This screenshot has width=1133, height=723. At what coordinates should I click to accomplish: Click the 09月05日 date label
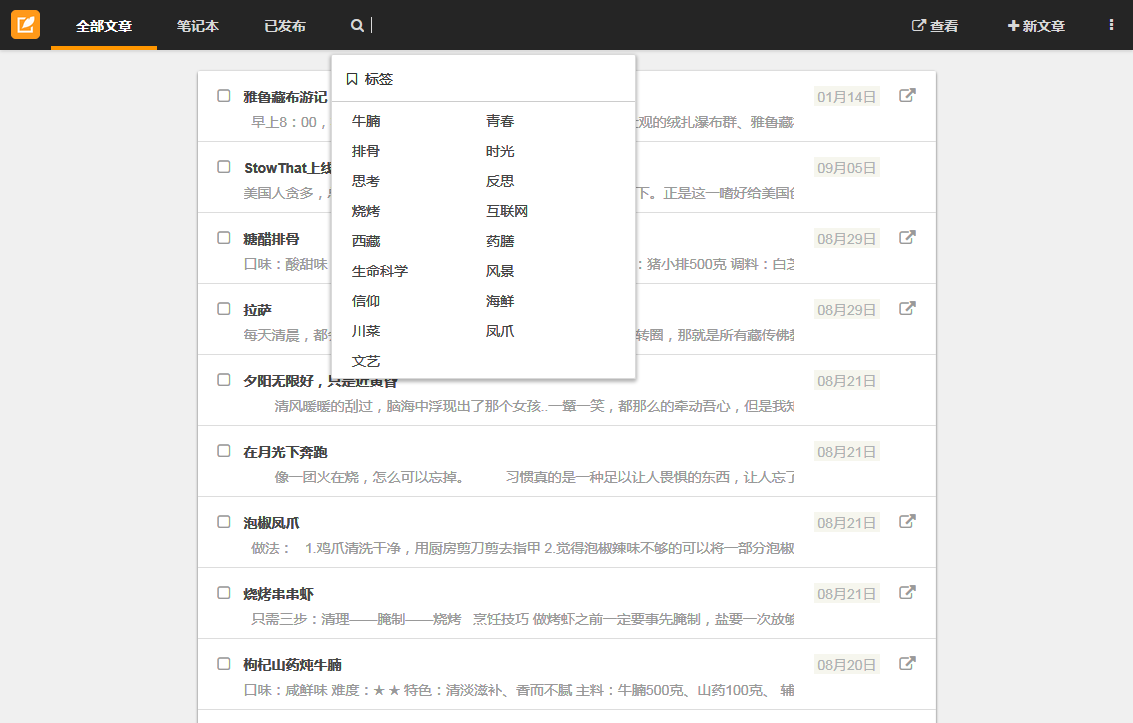coord(846,168)
